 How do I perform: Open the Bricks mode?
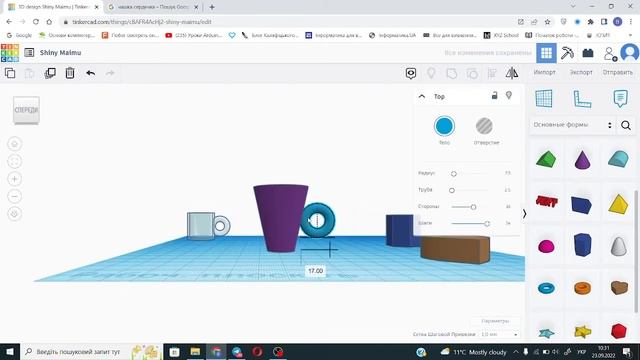coord(588,53)
